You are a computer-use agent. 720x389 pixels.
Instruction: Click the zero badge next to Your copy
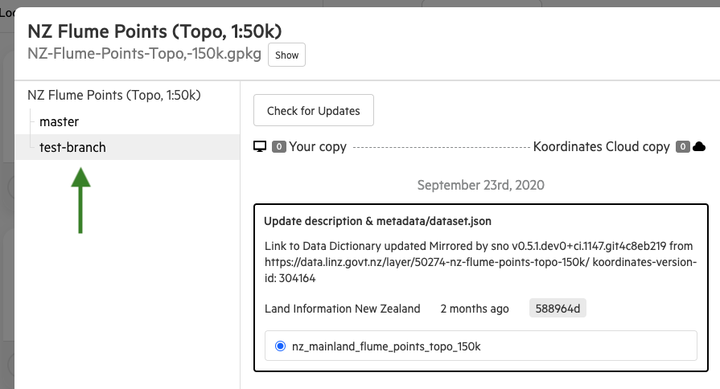click(x=279, y=147)
